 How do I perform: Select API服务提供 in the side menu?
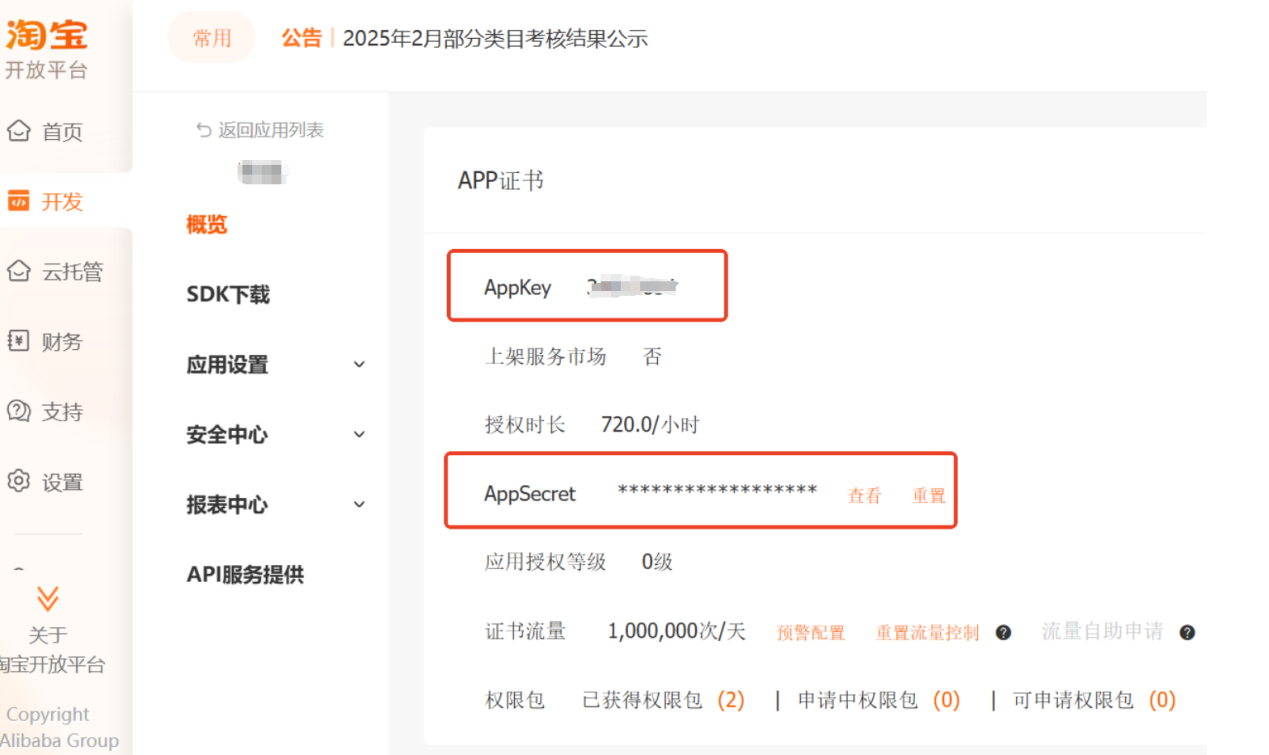245,575
